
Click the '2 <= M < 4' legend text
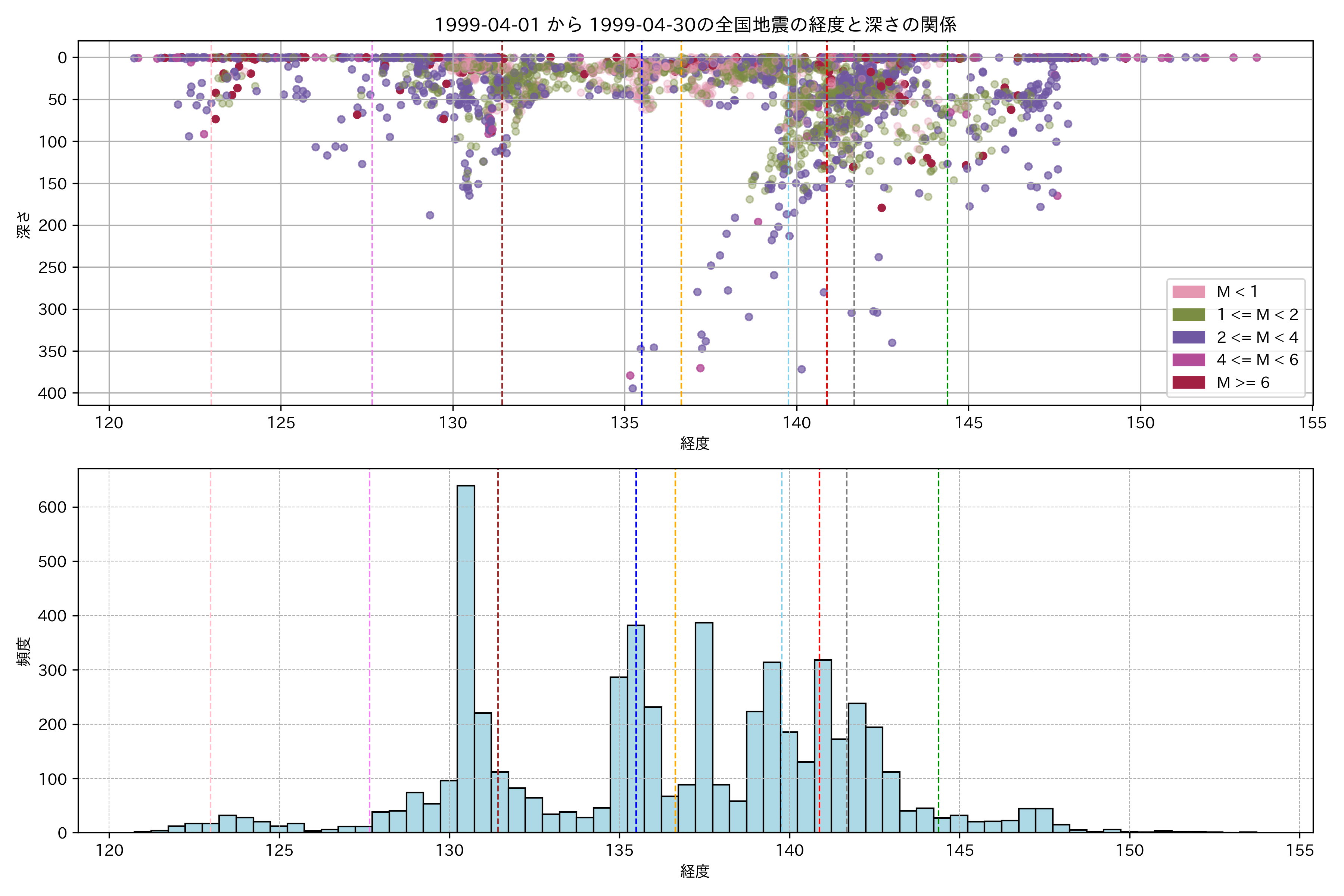pos(1257,337)
